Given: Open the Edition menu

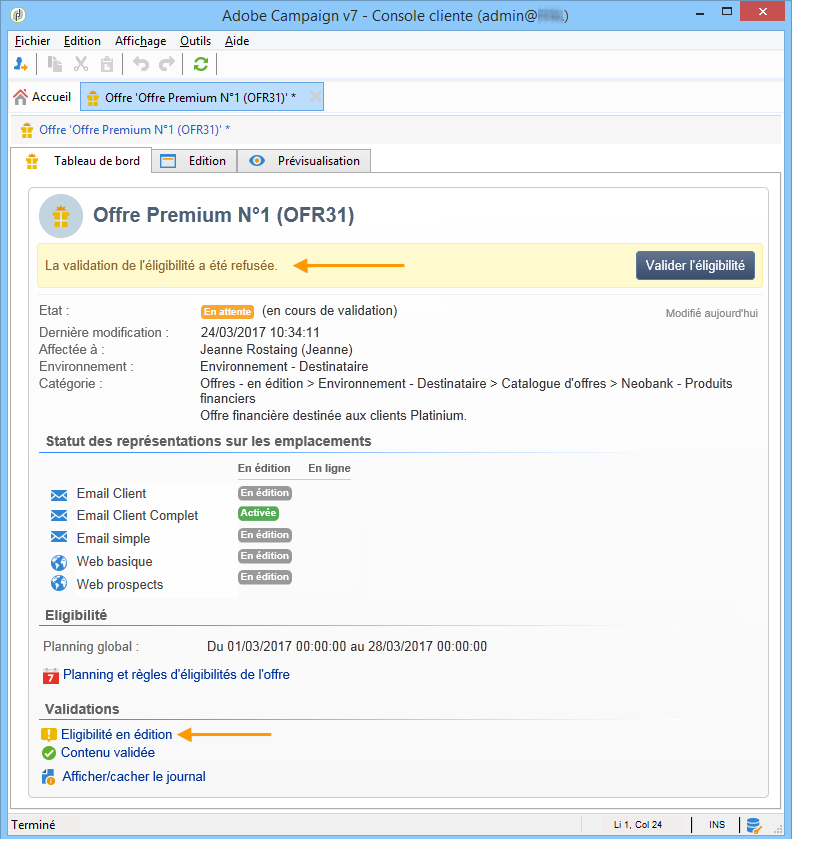Looking at the screenshot, I should pos(82,41).
